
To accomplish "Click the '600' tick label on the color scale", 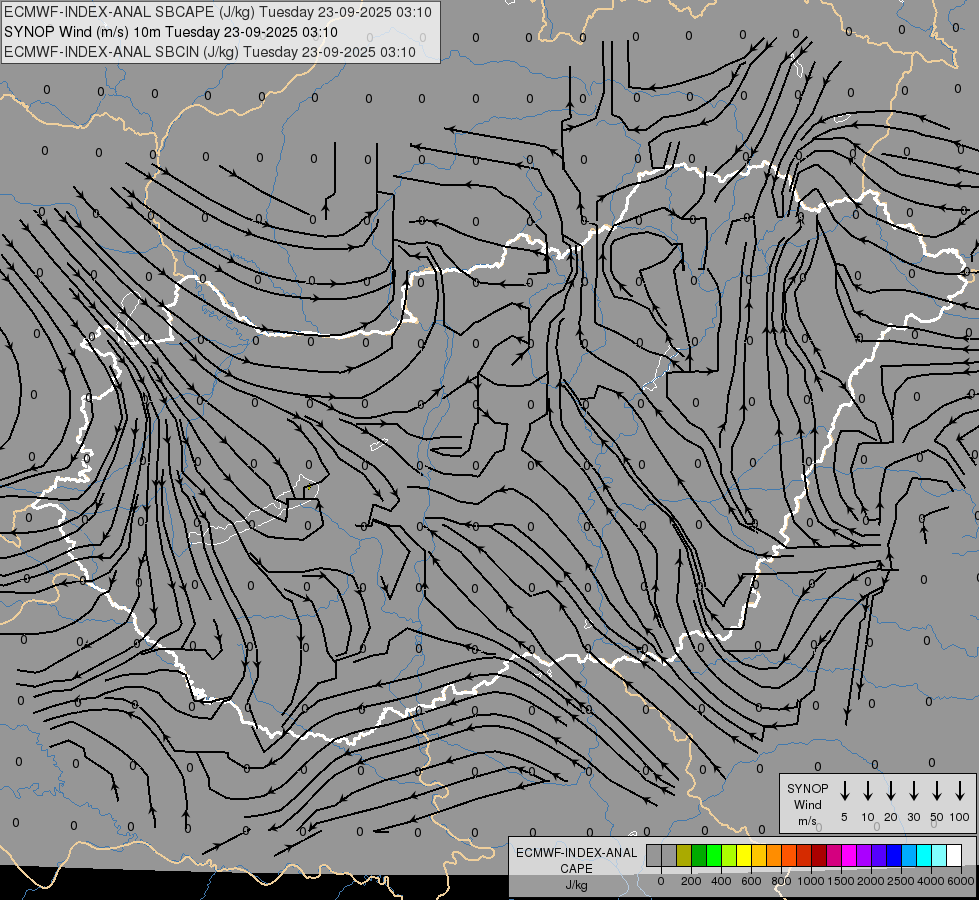I will click(x=751, y=881).
